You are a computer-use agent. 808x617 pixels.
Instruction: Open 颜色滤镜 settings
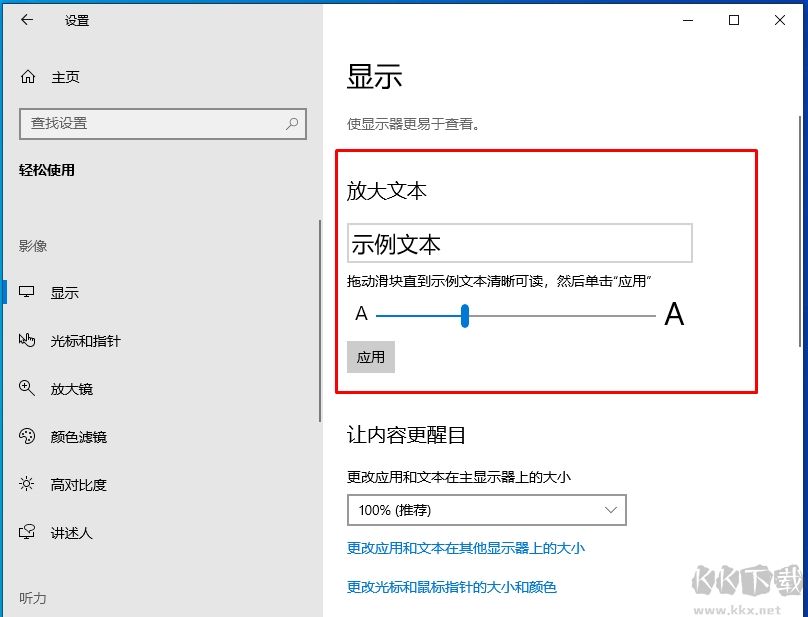pos(78,436)
